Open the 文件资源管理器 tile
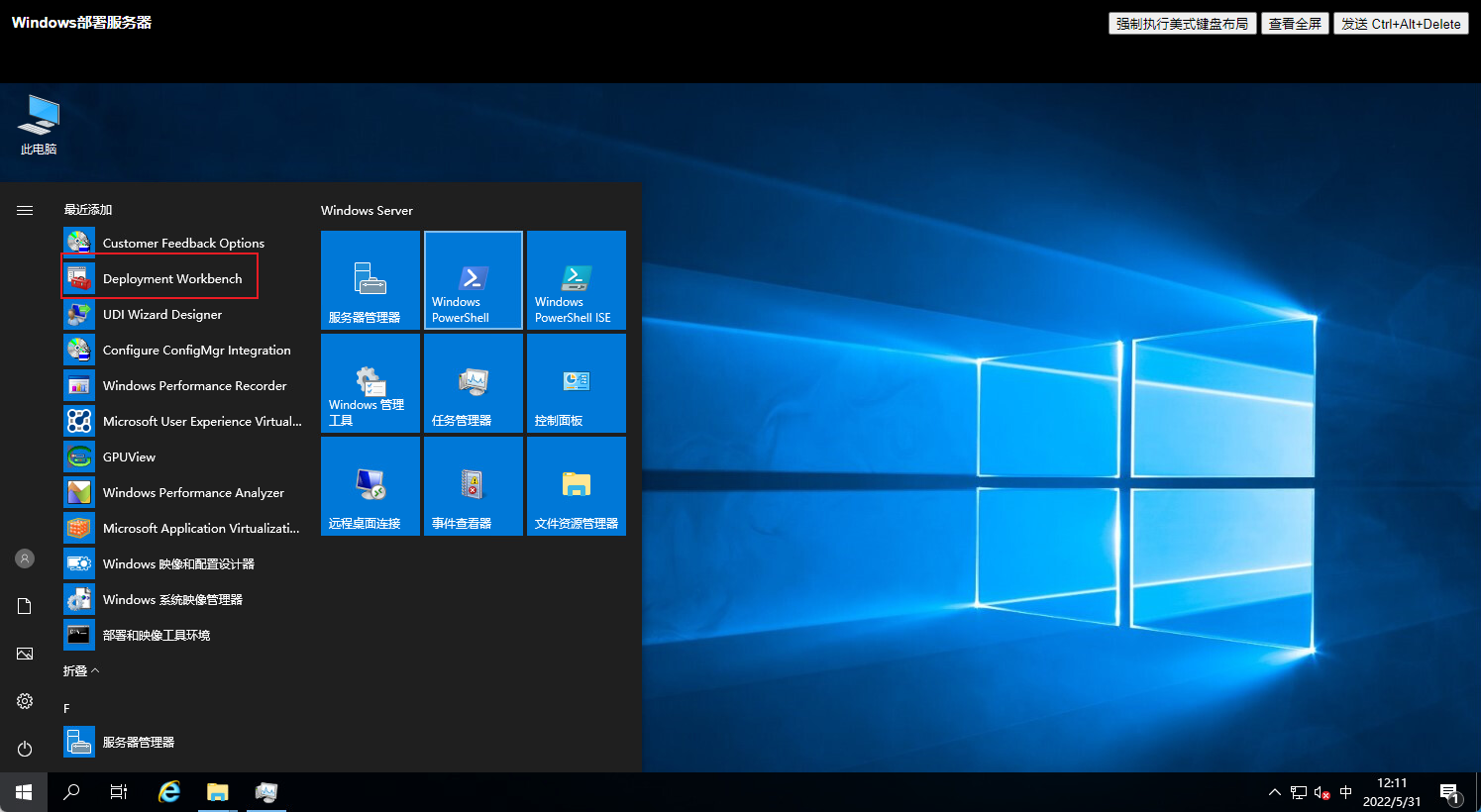The height and width of the screenshot is (812, 1481). click(577, 486)
